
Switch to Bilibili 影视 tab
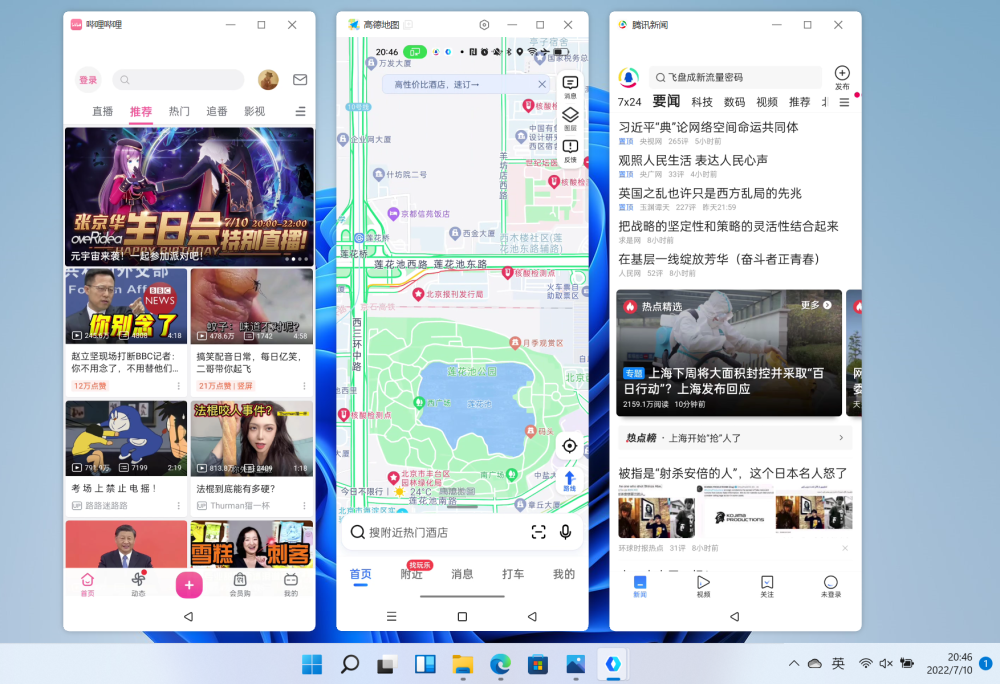[x=254, y=112]
